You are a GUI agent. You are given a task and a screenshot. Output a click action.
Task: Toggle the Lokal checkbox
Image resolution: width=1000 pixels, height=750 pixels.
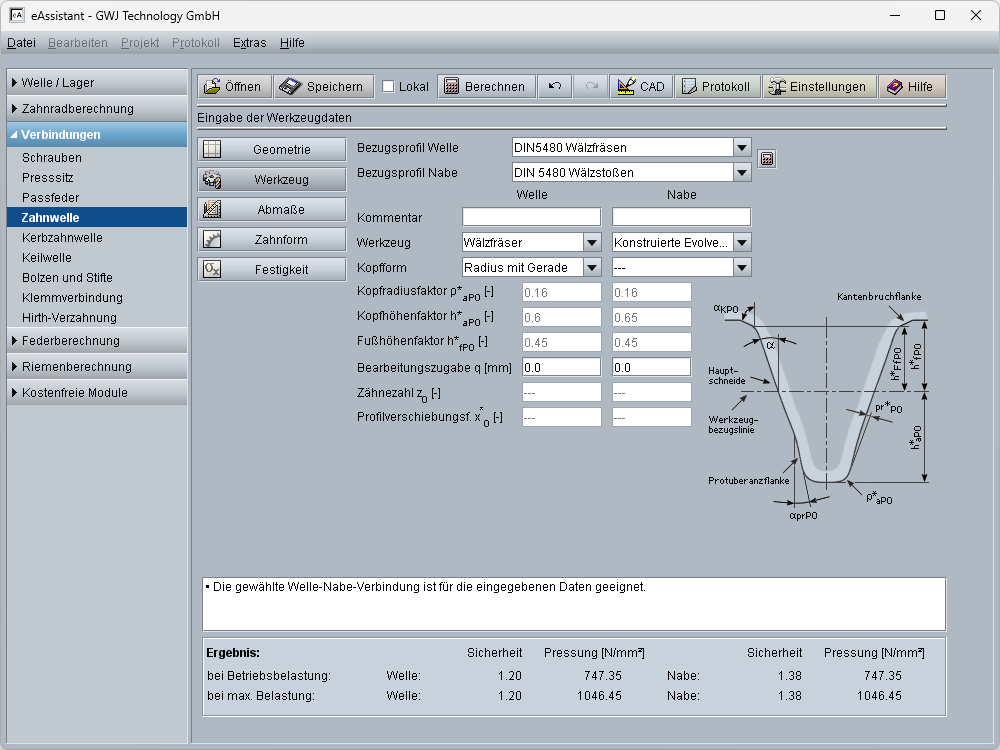tap(389, 87)
